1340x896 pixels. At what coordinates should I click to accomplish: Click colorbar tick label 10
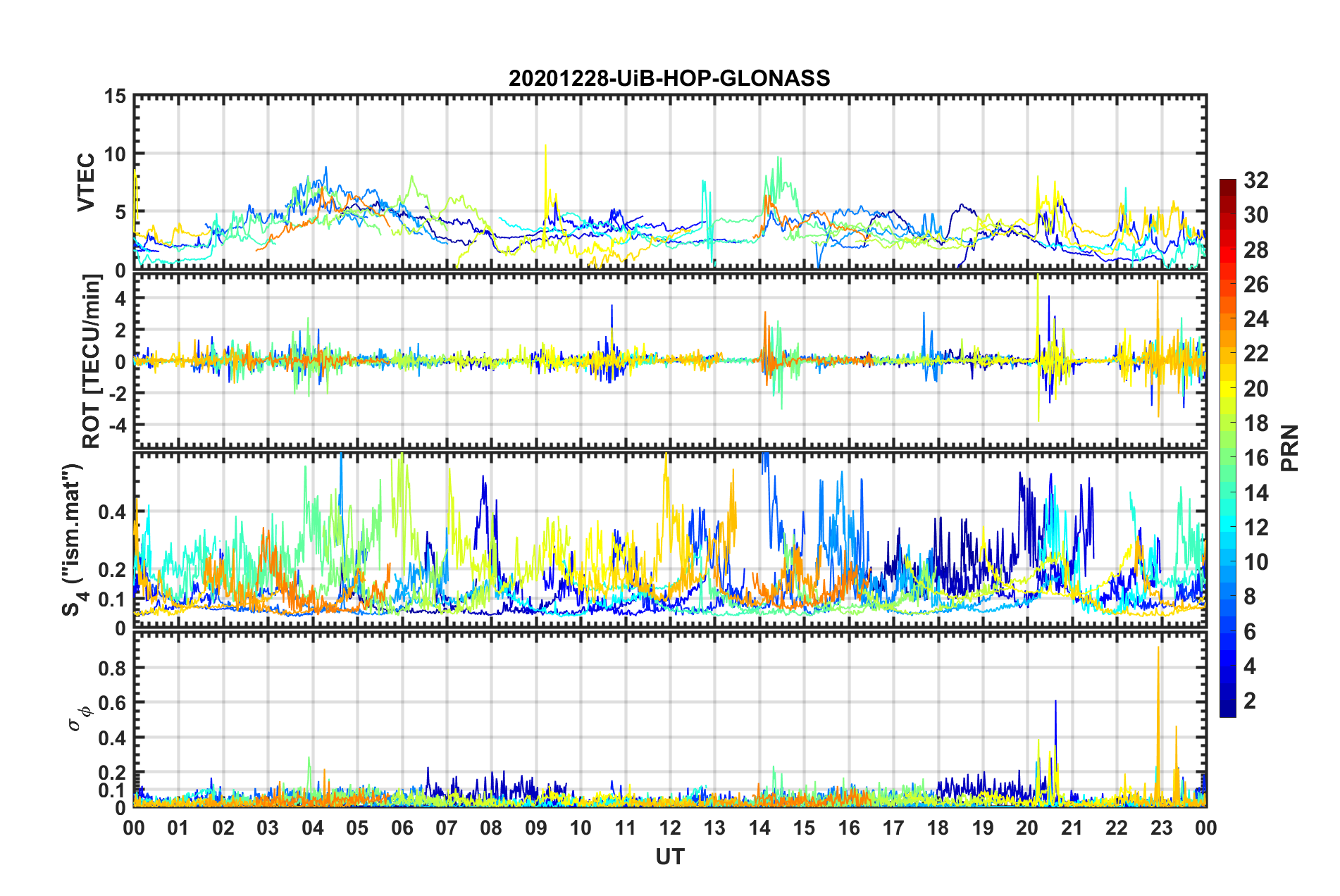(x=1256, y=562)
